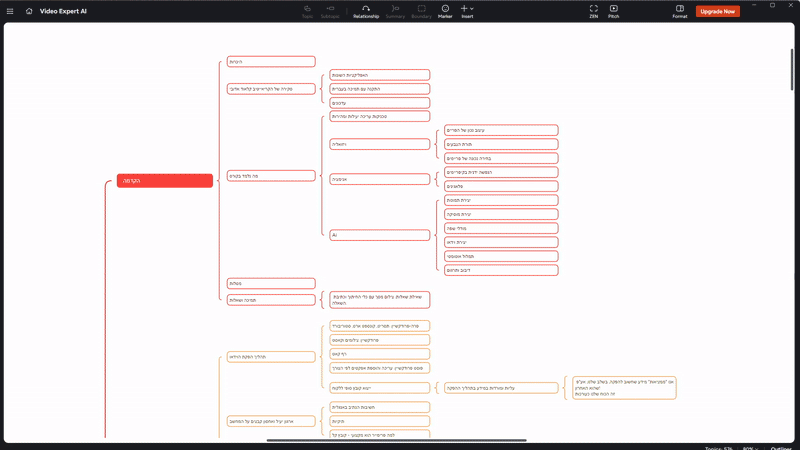Add a Boundary via toolbar

[x=421, y=11]
